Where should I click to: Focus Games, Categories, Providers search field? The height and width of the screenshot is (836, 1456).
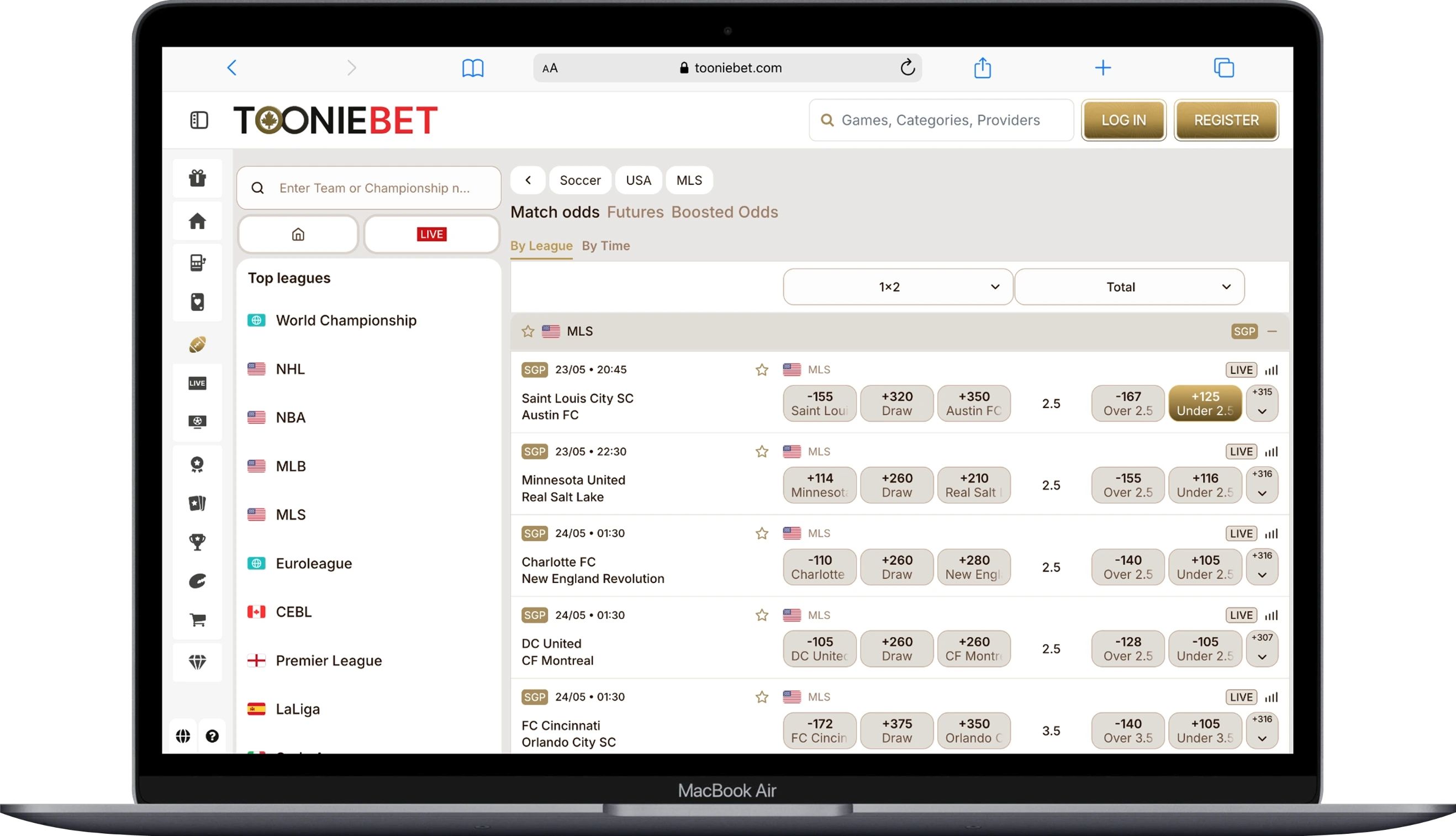click(941, 120)
